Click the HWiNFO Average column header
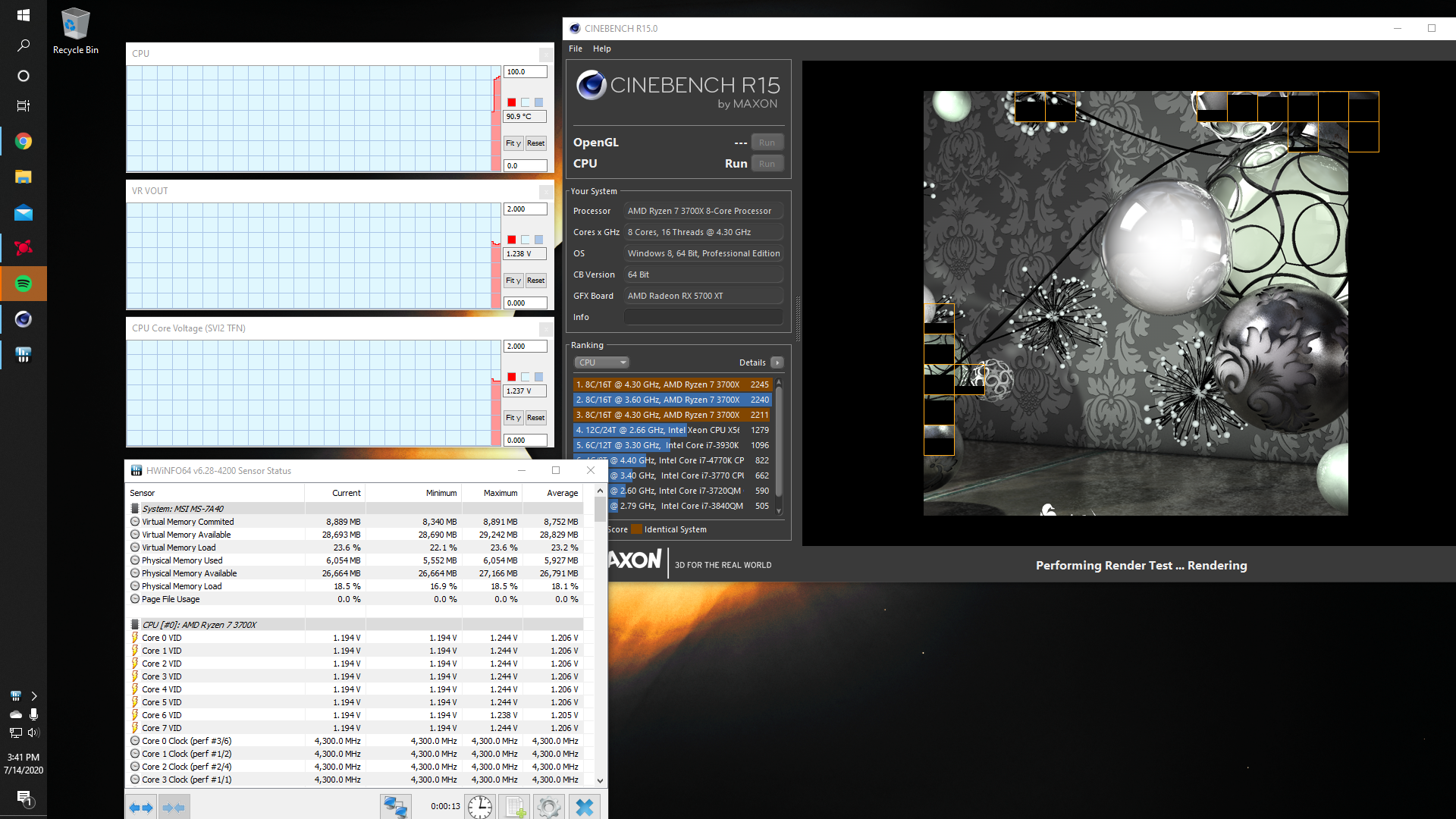The height and width of the screenshot is (819, 1456). pyautogui.click(x=554, y=493)
